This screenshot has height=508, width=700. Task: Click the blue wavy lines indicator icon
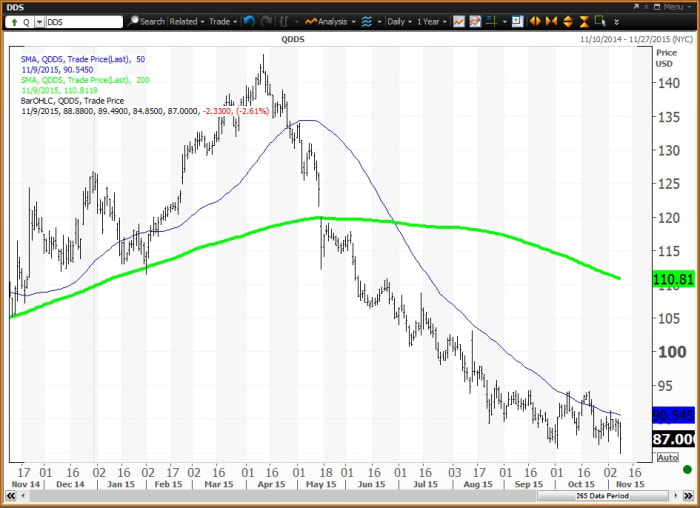click(367, 21)
